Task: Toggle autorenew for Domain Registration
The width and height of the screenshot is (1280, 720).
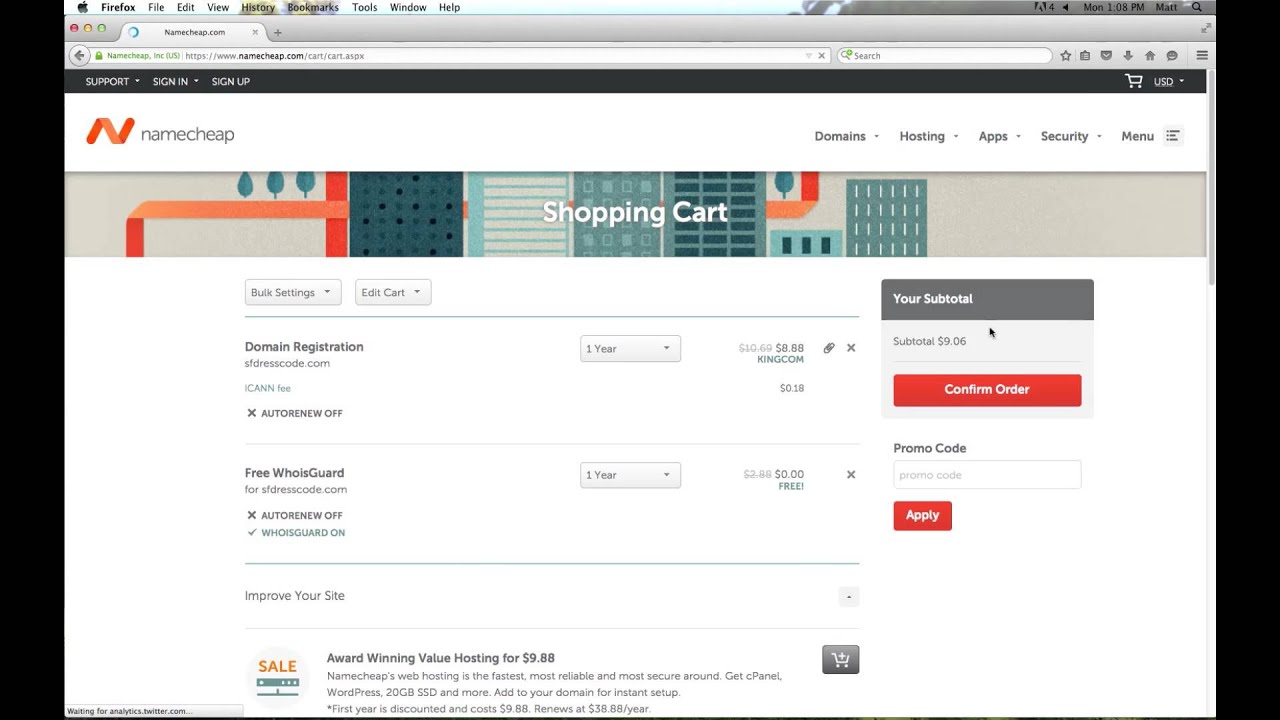Action: click(294, 413)
